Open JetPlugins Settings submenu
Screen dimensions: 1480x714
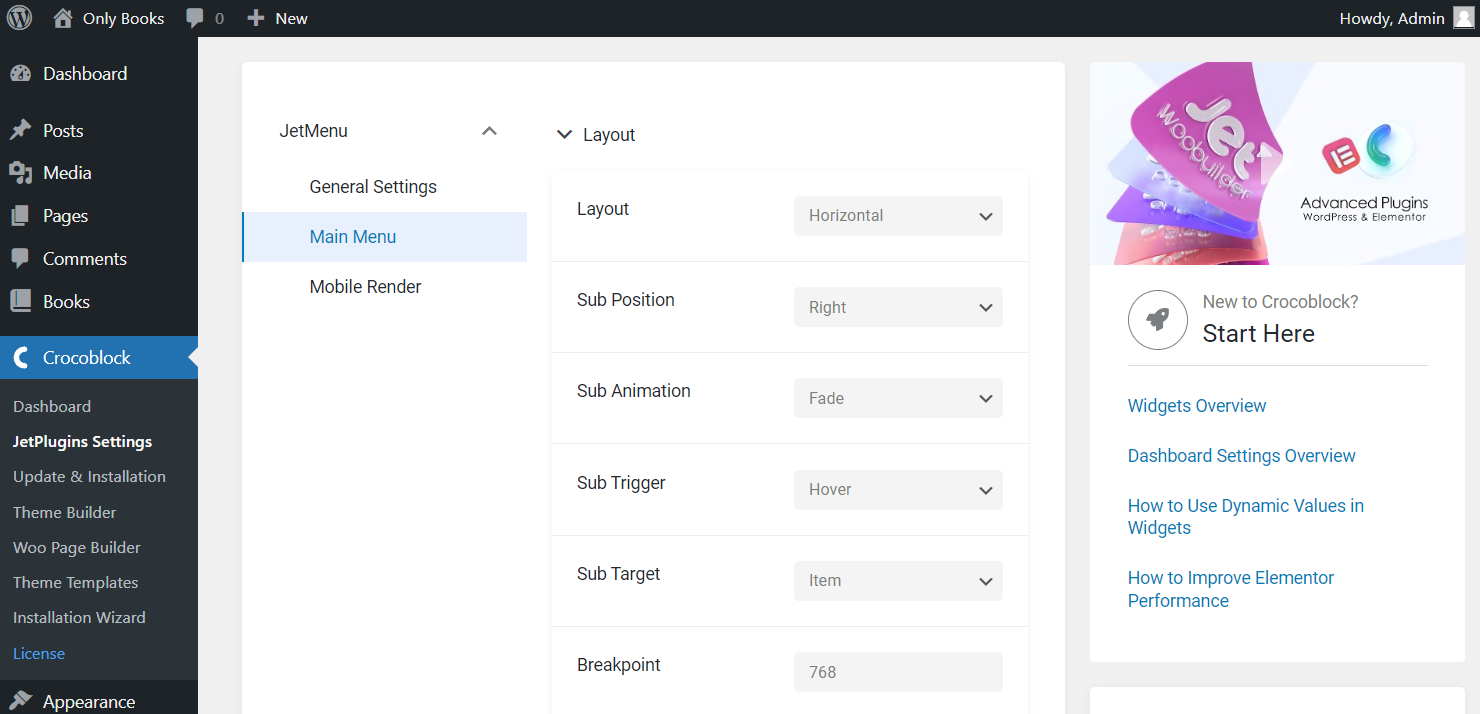tap(83, 442)
